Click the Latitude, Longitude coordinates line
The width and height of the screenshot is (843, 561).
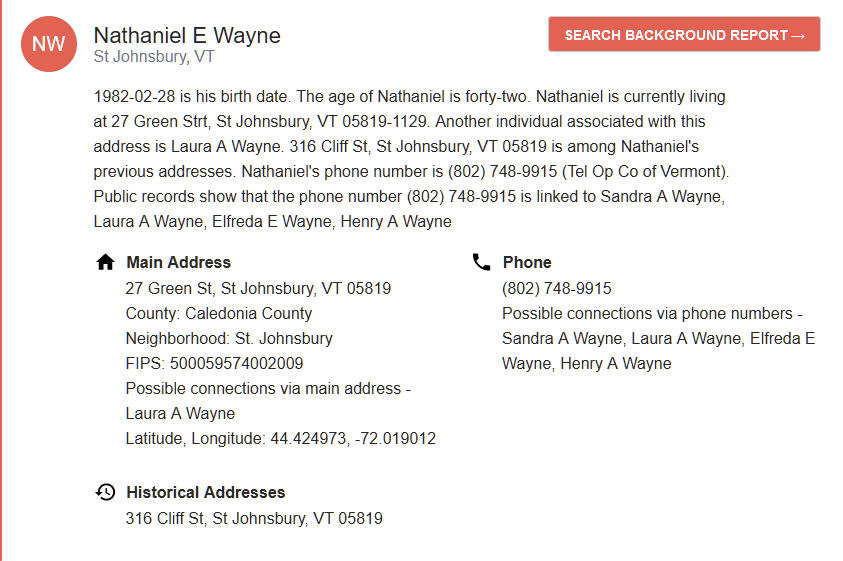tap(280, 438)
